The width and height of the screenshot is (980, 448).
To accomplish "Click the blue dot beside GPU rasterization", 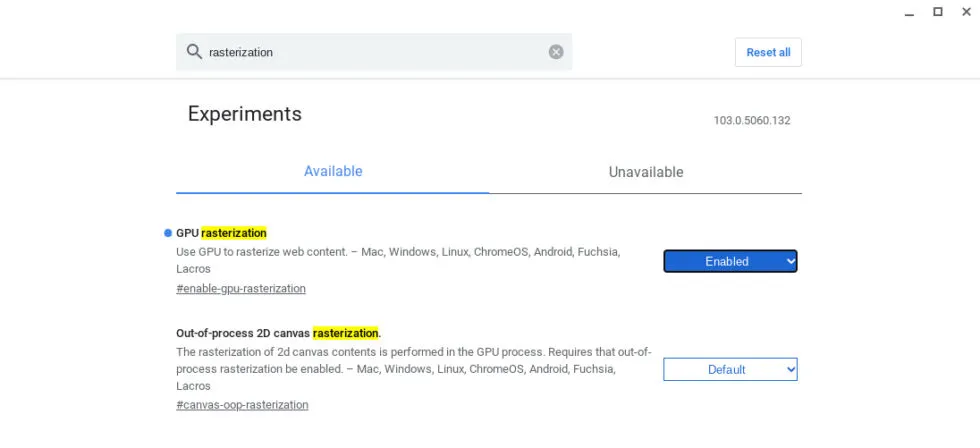I will pyautogui.click(x=168, y=233).
